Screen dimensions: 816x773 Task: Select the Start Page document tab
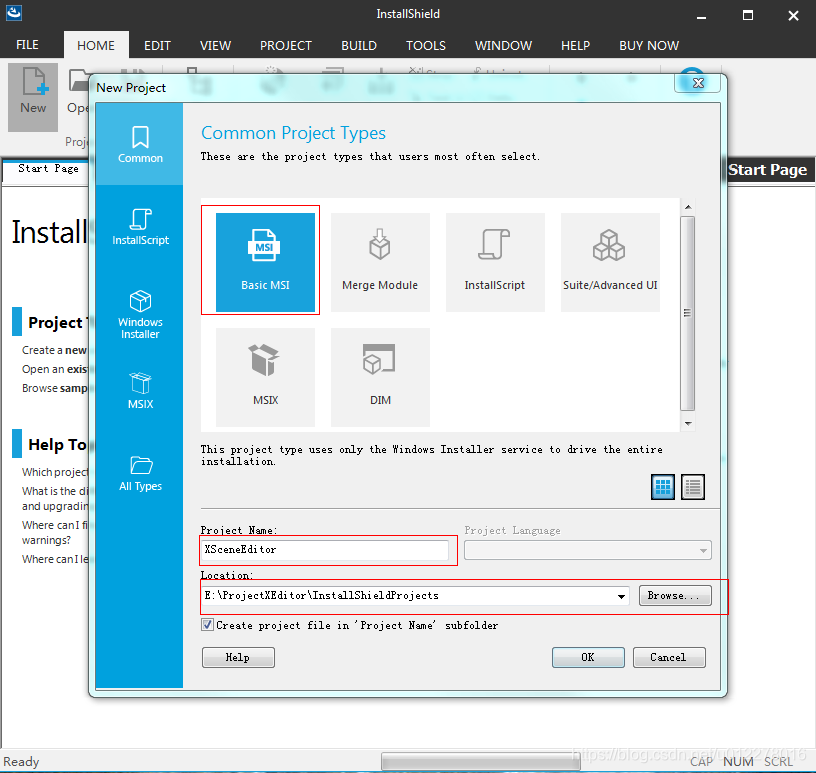coord(48,169)
